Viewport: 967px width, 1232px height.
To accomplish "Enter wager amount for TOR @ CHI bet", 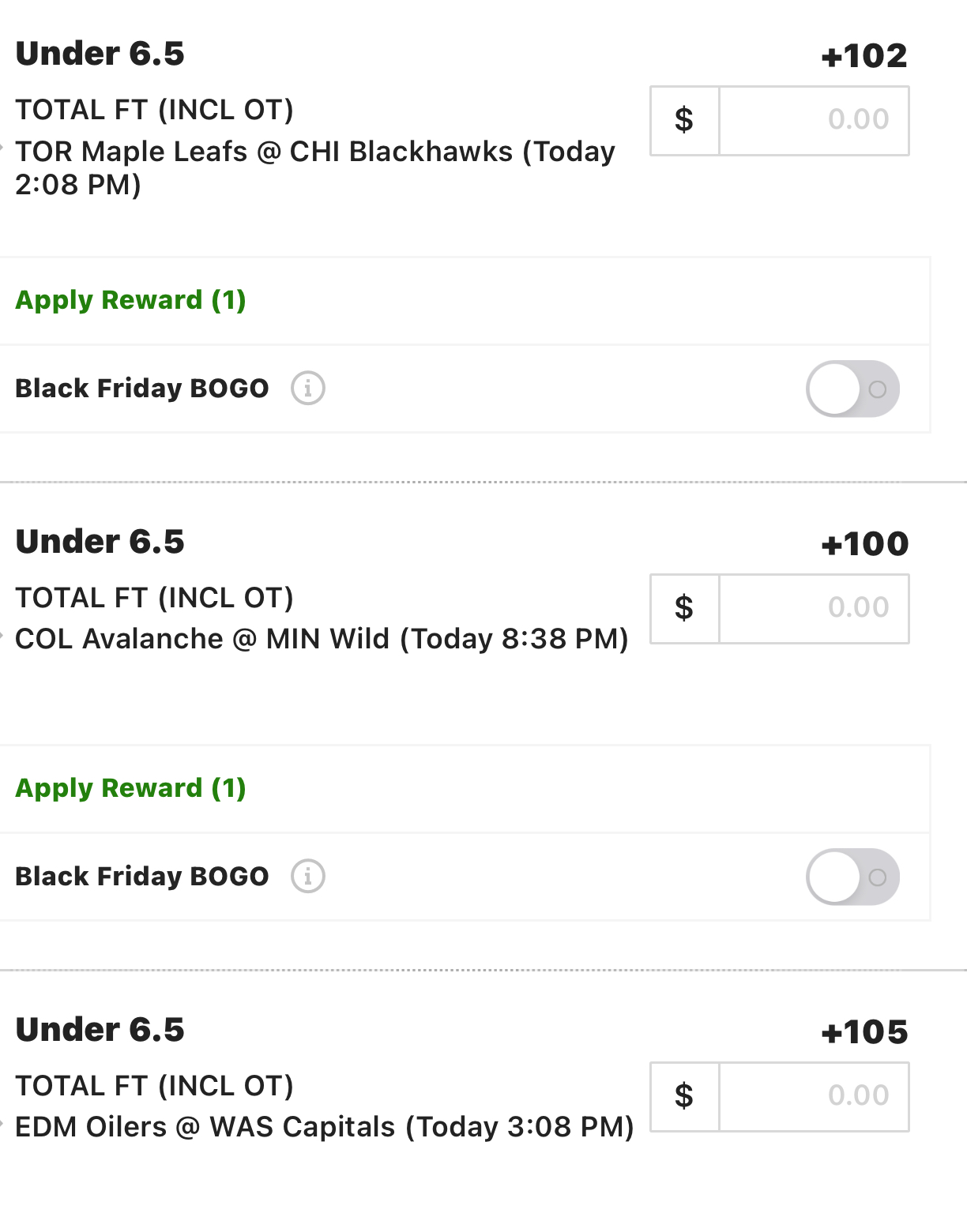I will (814, 121).
